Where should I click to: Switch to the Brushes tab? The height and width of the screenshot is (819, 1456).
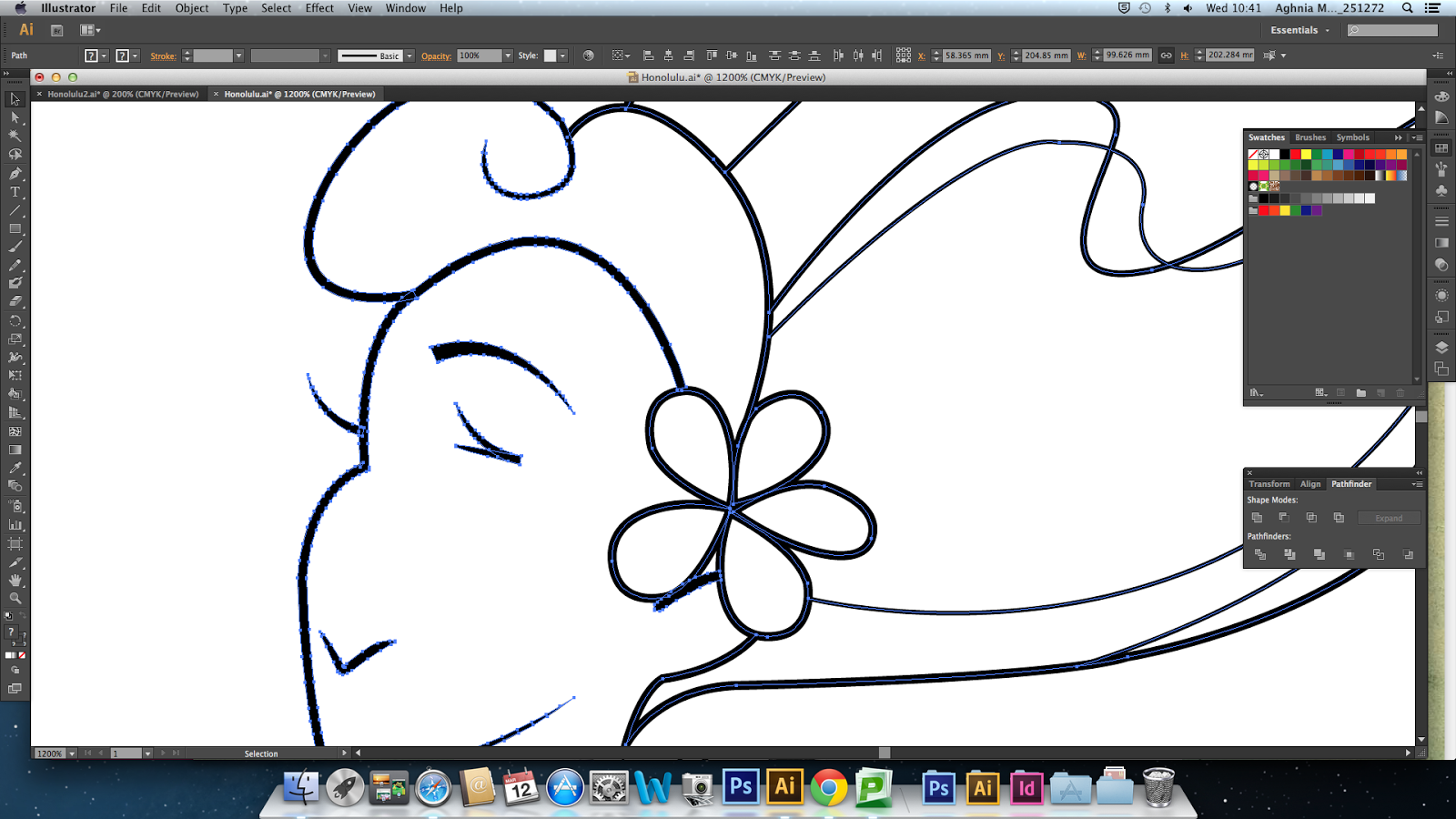(1310, 137)
